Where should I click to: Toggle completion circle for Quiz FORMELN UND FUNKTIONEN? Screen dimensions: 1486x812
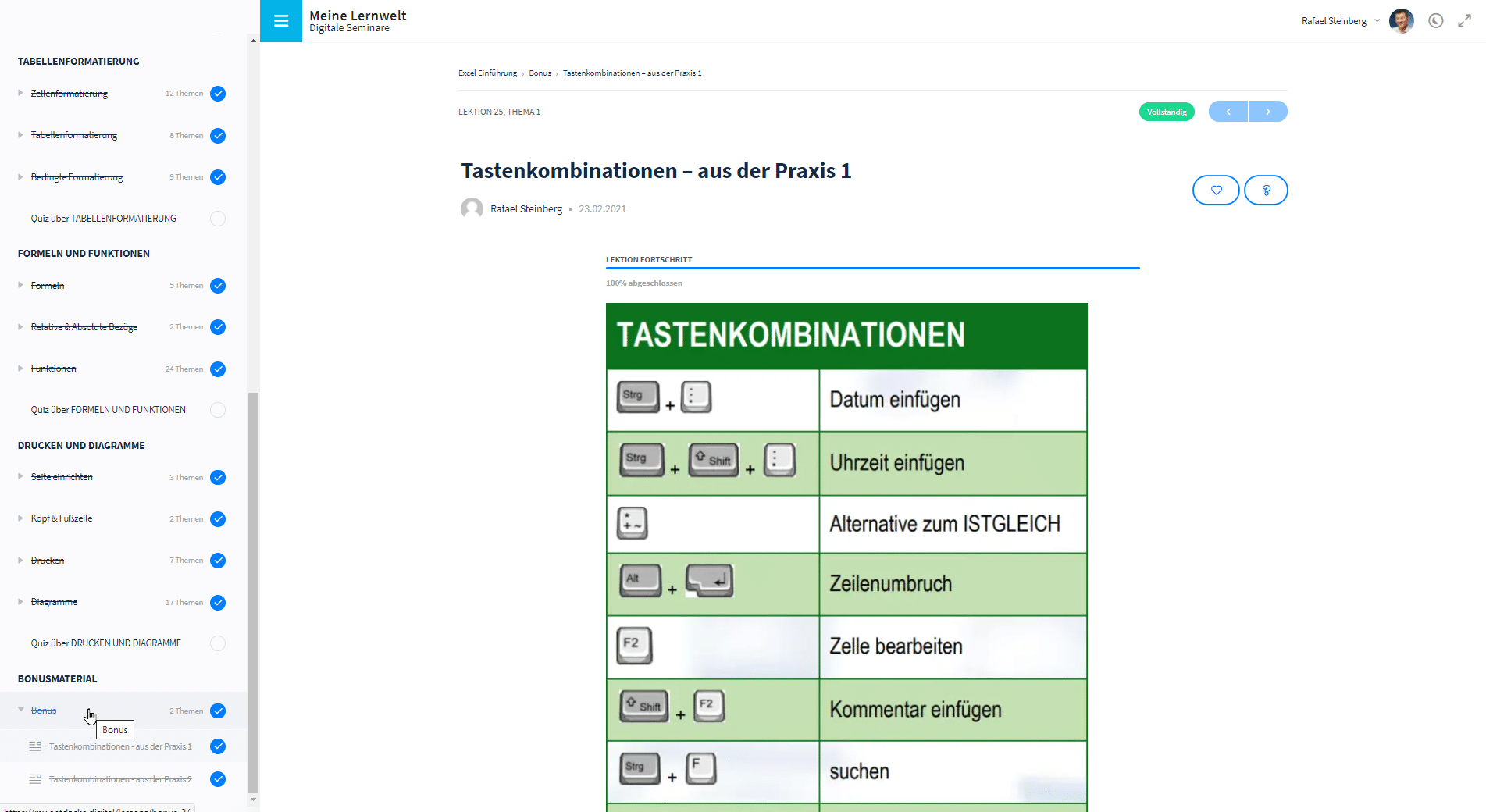(x=218, y=410)
